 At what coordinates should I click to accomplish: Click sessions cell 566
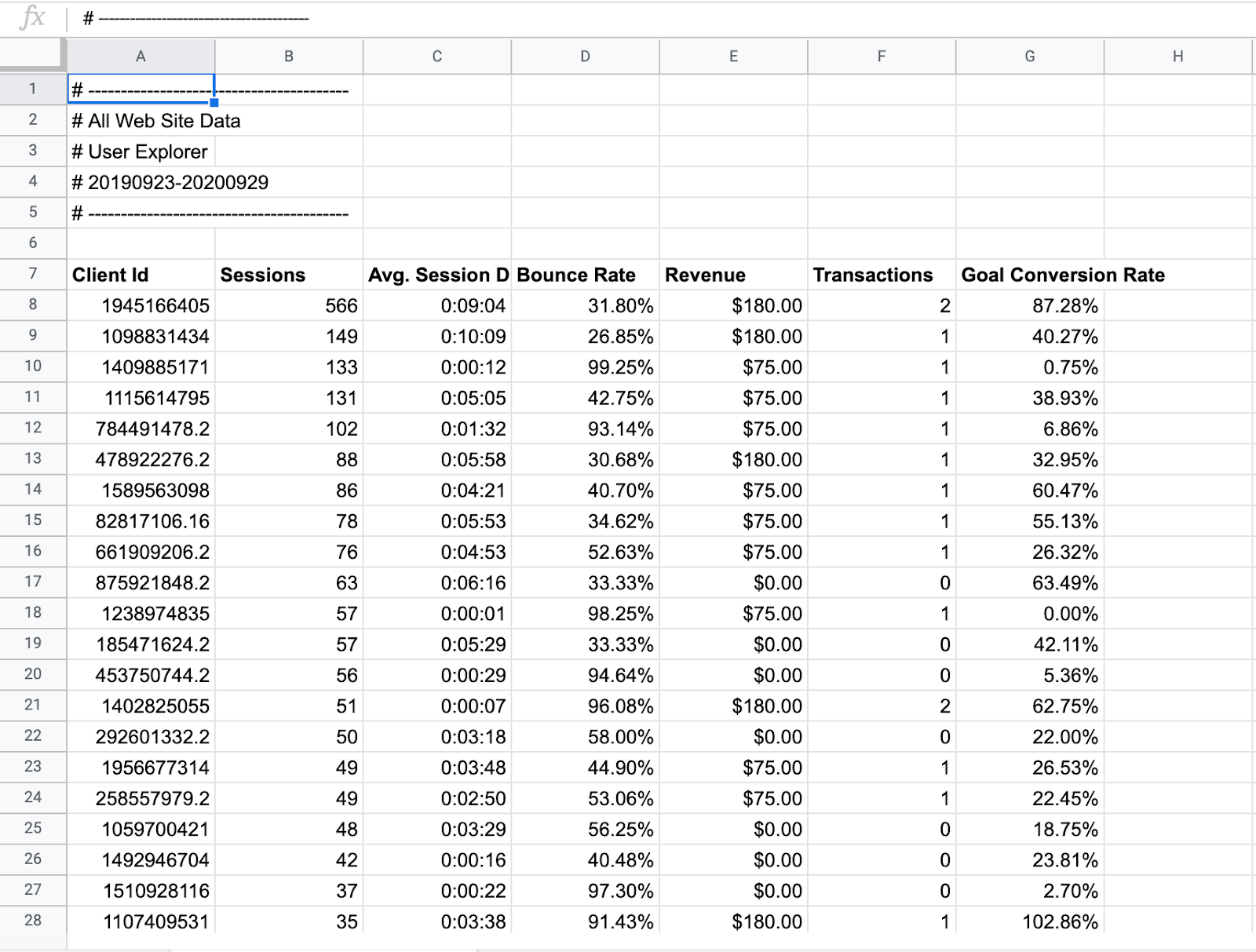coord(289,305)
